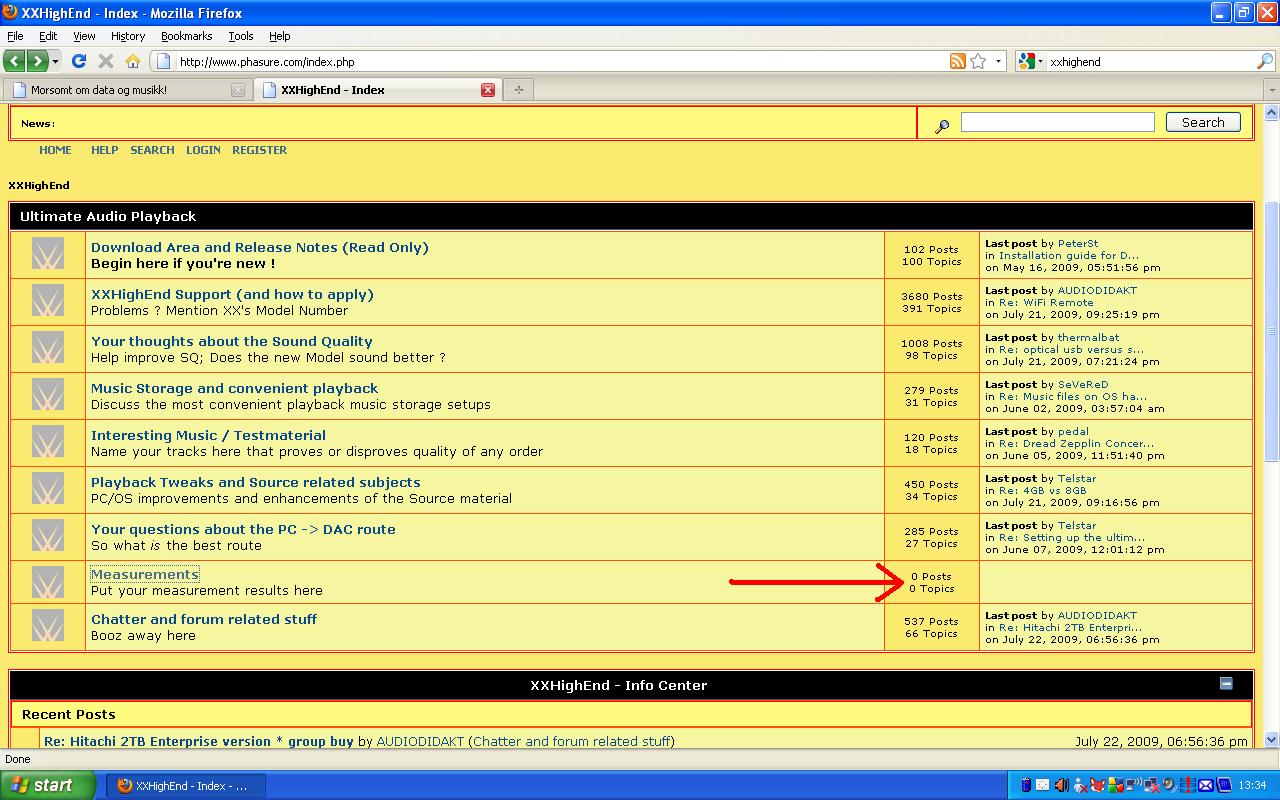
Task: Go back with the browser Back arrow
Action: click(15, 61)
